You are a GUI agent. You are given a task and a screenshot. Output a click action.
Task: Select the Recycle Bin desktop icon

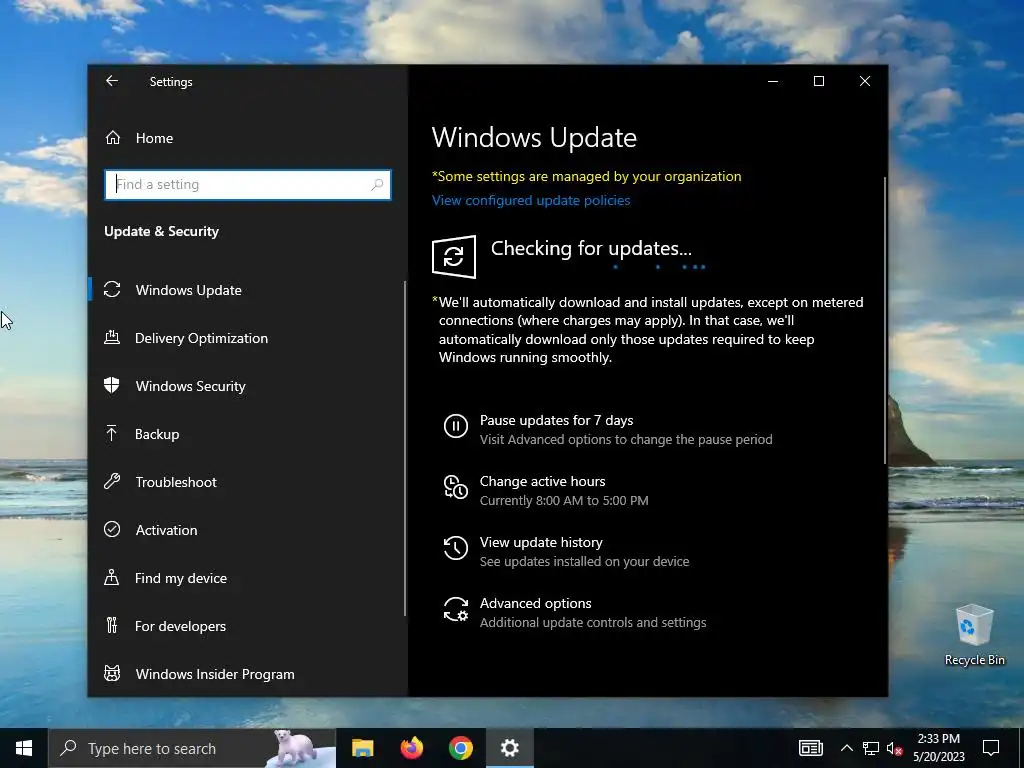coord(974,635)
